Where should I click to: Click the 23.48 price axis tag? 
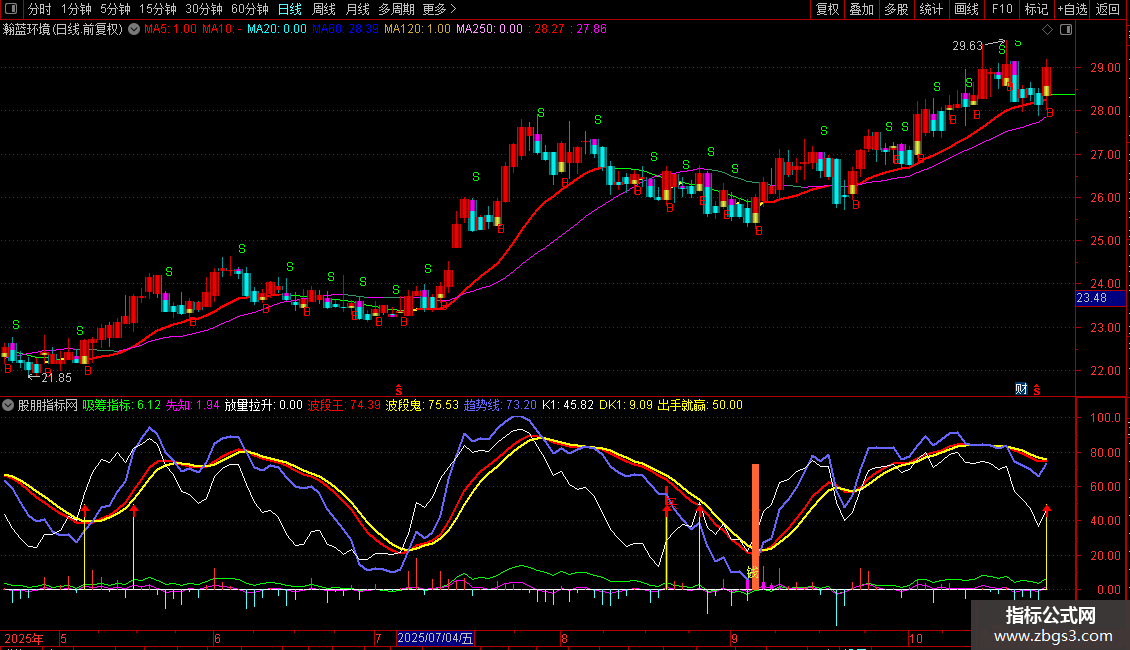[1100, 298]
